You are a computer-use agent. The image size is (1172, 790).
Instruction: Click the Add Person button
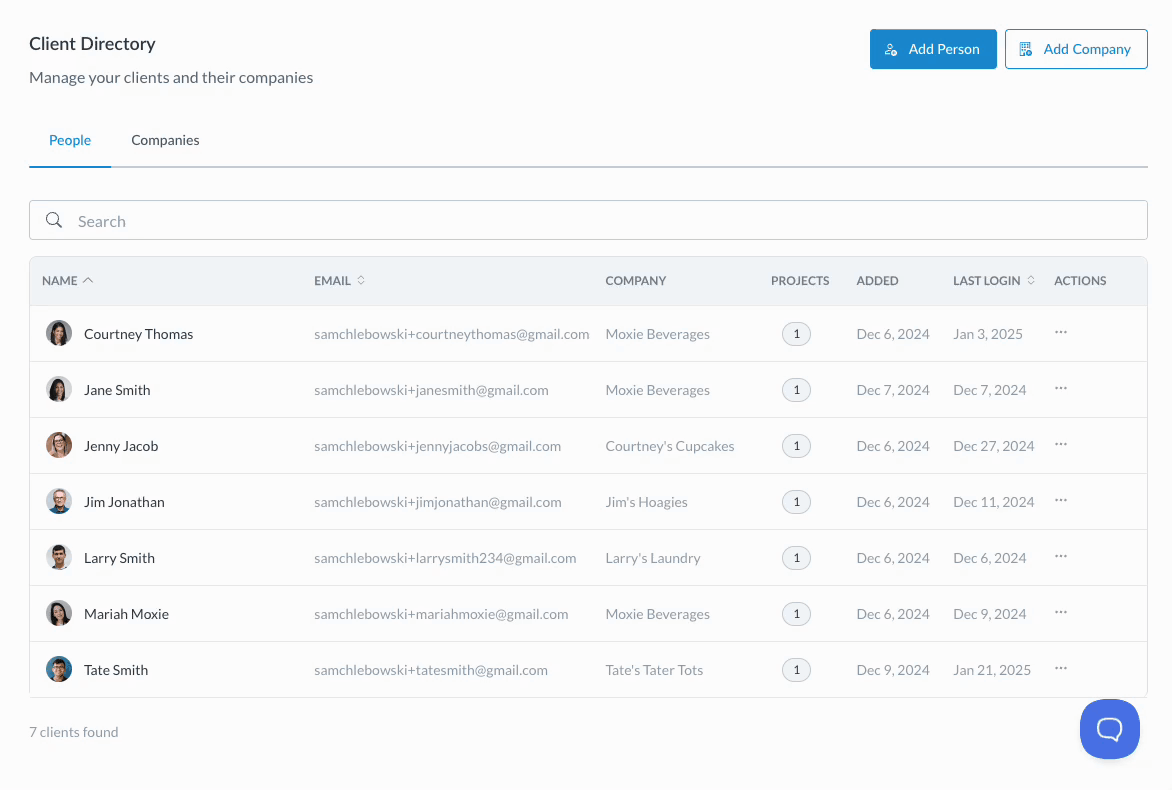[932, 49]
